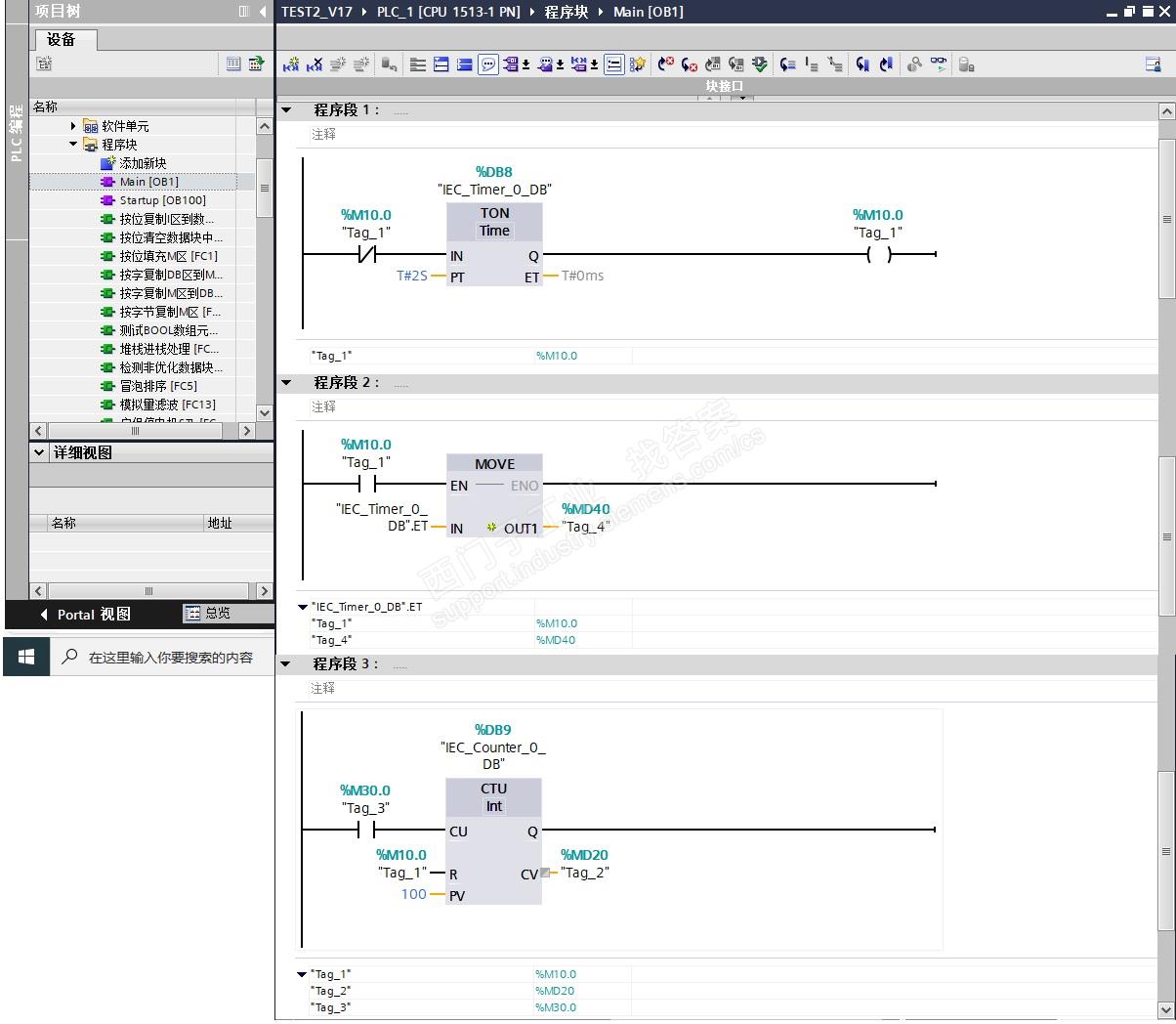This screenshot has height=1024, width=1176.
Task: Click the T#2S PT value
Action: (x=412, y=277)
